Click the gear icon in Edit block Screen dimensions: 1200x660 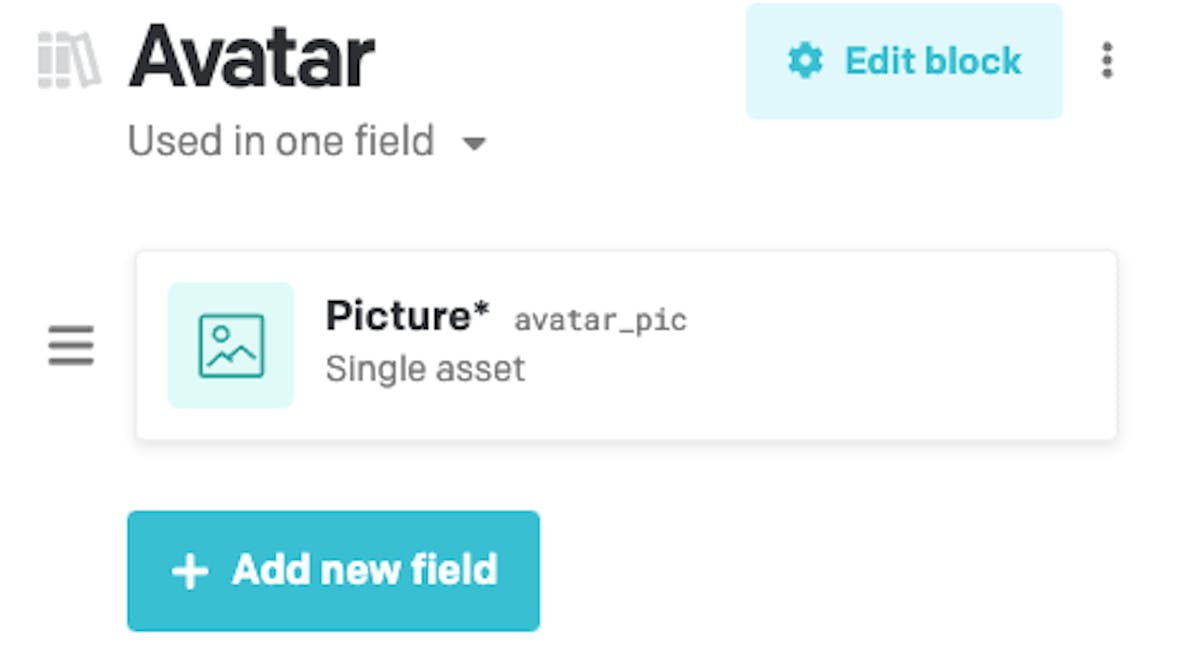(805, 61)
